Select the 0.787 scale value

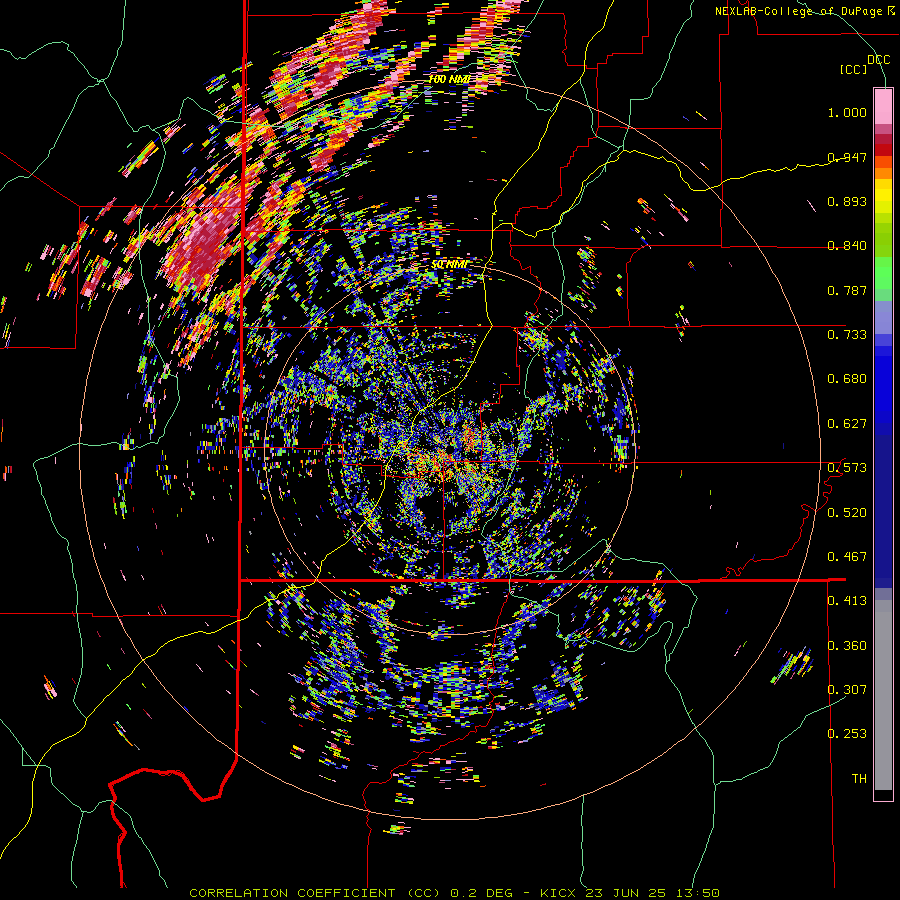tap(847, 290)
